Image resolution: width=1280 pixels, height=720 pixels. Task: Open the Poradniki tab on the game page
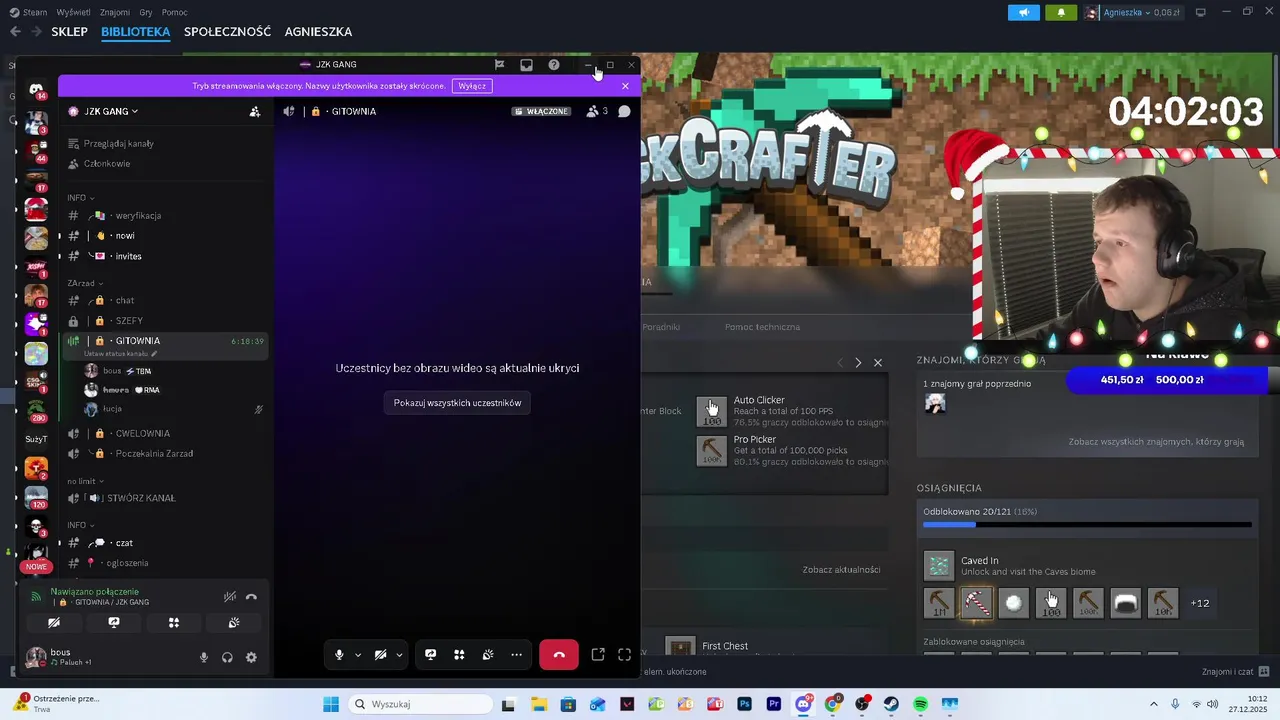click(661, 327)
